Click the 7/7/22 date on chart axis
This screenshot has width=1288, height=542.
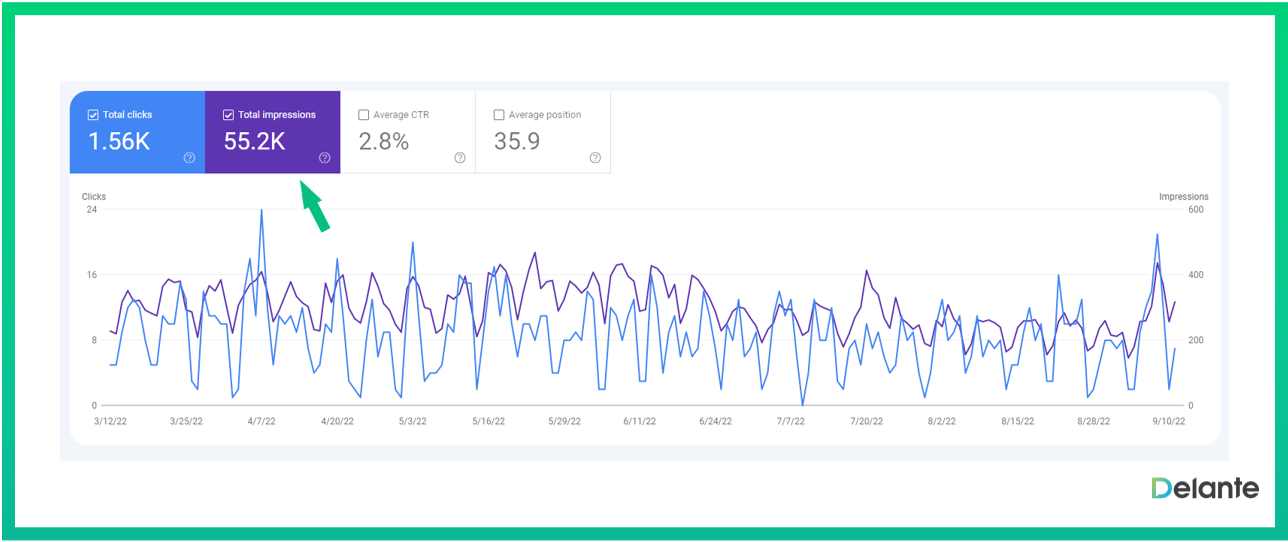click(x=789, y=421)
